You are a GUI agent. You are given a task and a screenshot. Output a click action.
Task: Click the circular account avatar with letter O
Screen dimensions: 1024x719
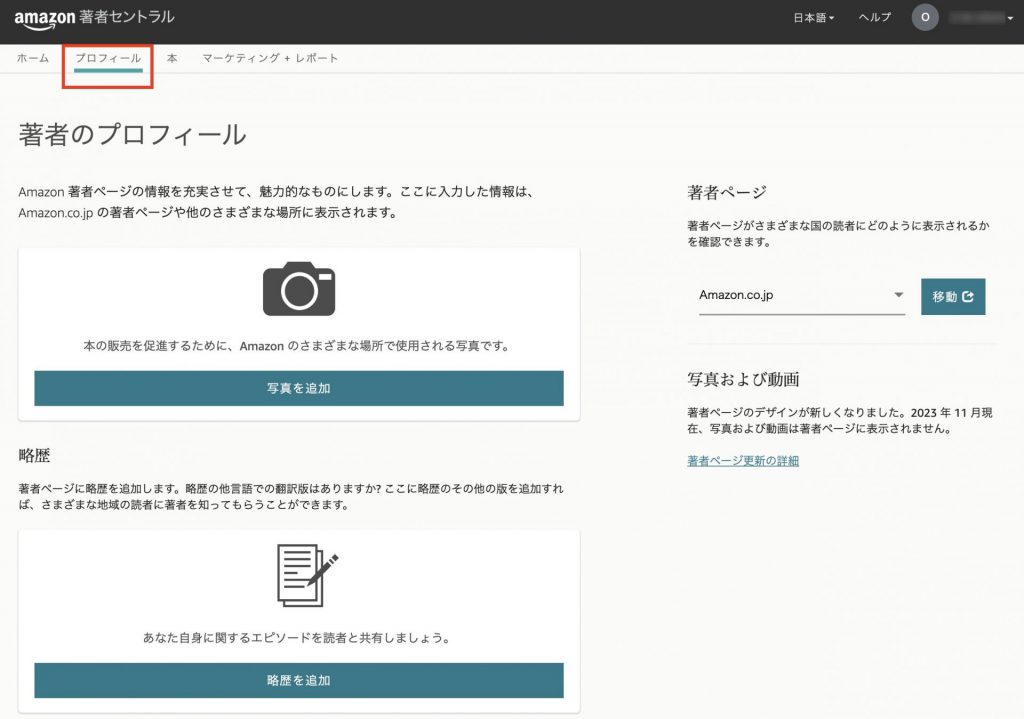[x=925, y=17]
